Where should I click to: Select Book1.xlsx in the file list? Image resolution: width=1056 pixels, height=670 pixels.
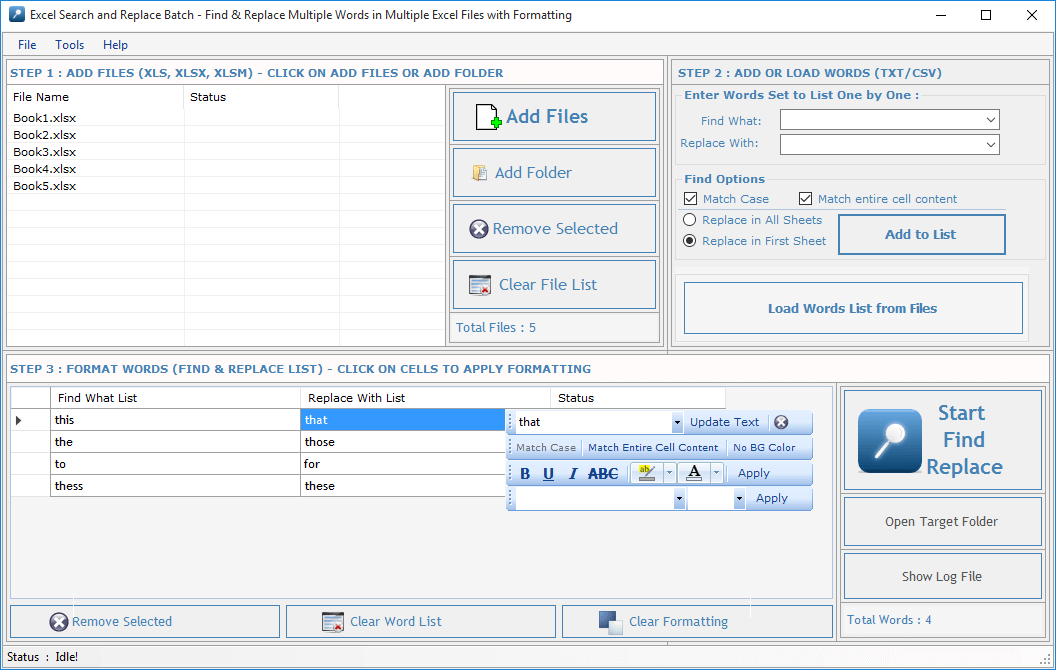pos(44,118)
